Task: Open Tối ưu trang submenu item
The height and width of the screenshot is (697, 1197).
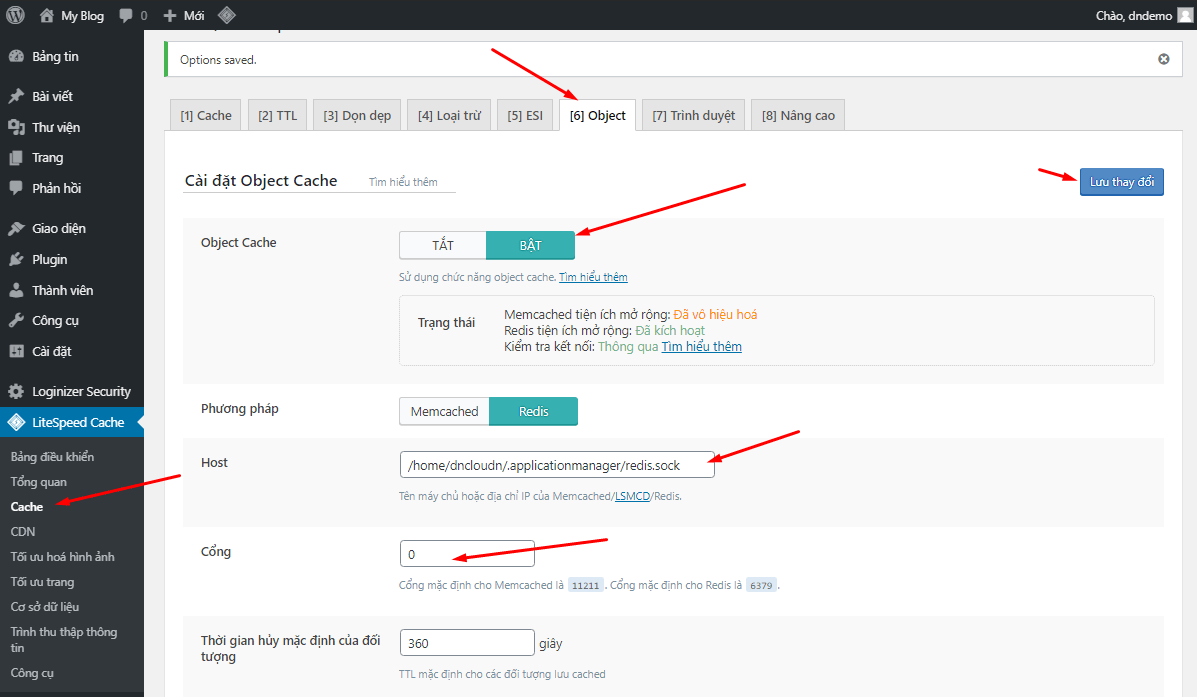Action: [43, 582]
